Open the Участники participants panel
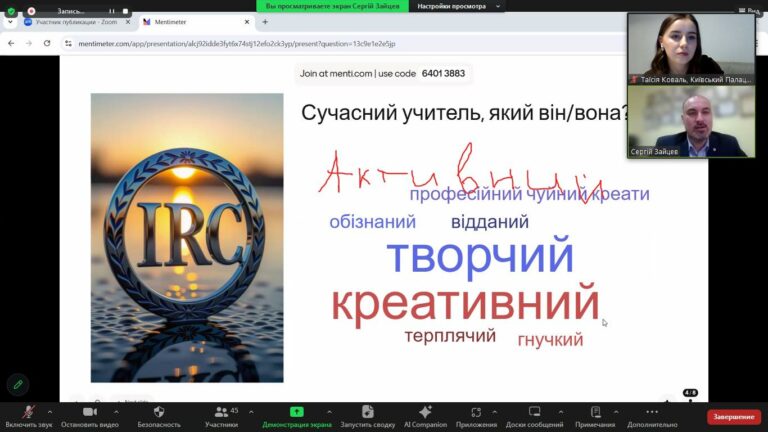Image resolution: width=768 pixels, height=432 pixels. tap(221, 412)
